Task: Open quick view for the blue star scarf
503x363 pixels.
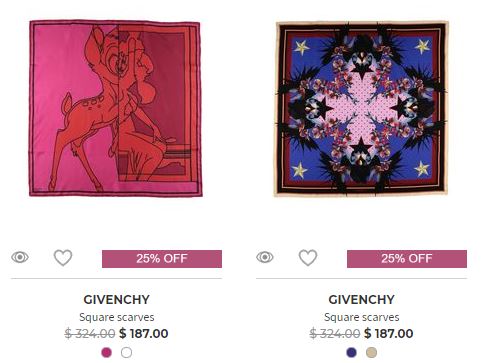Action: point(265,257)
